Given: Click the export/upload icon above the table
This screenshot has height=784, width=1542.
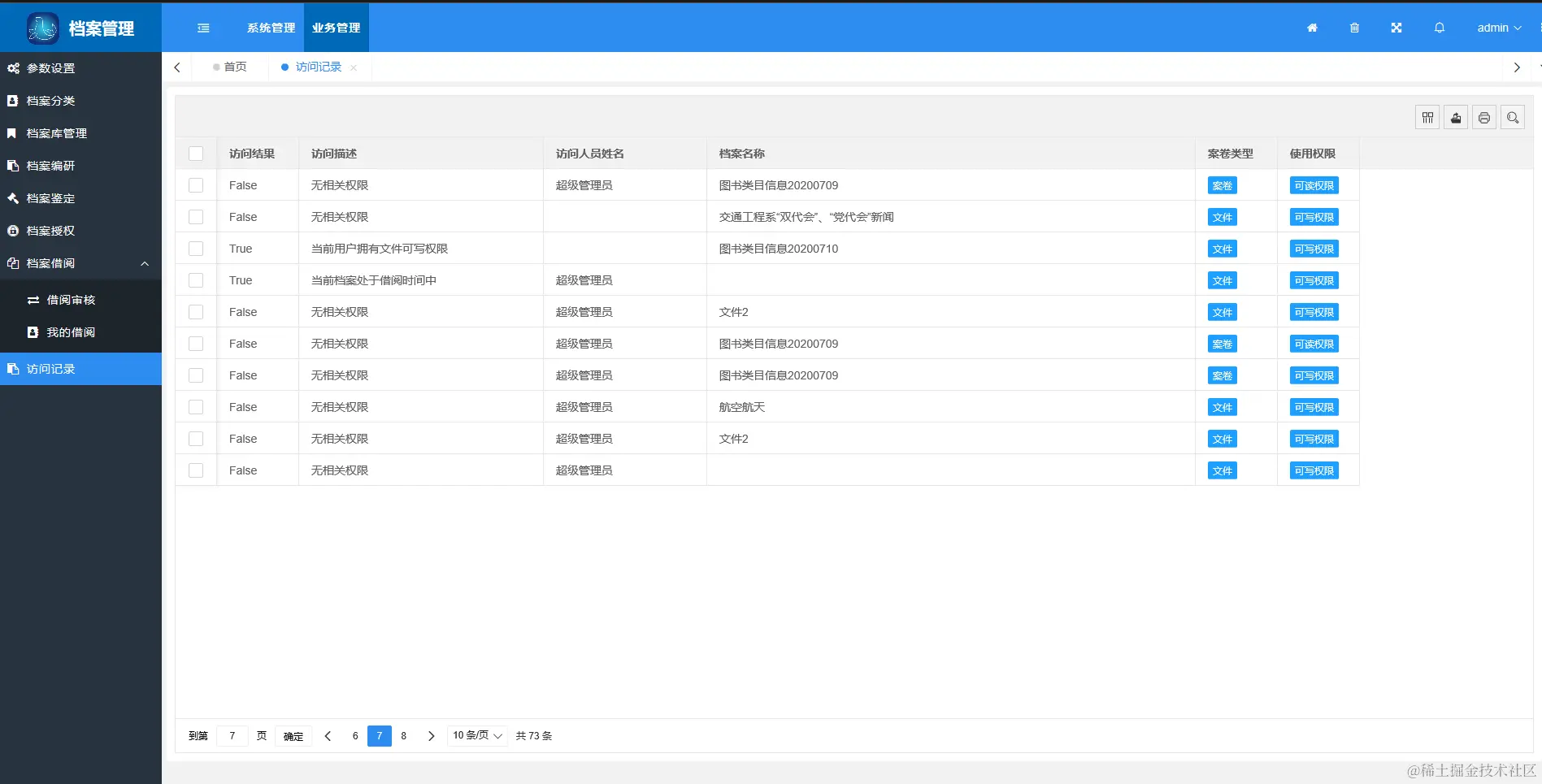Looking at the screenshot, I should (x=1455, y=116).
